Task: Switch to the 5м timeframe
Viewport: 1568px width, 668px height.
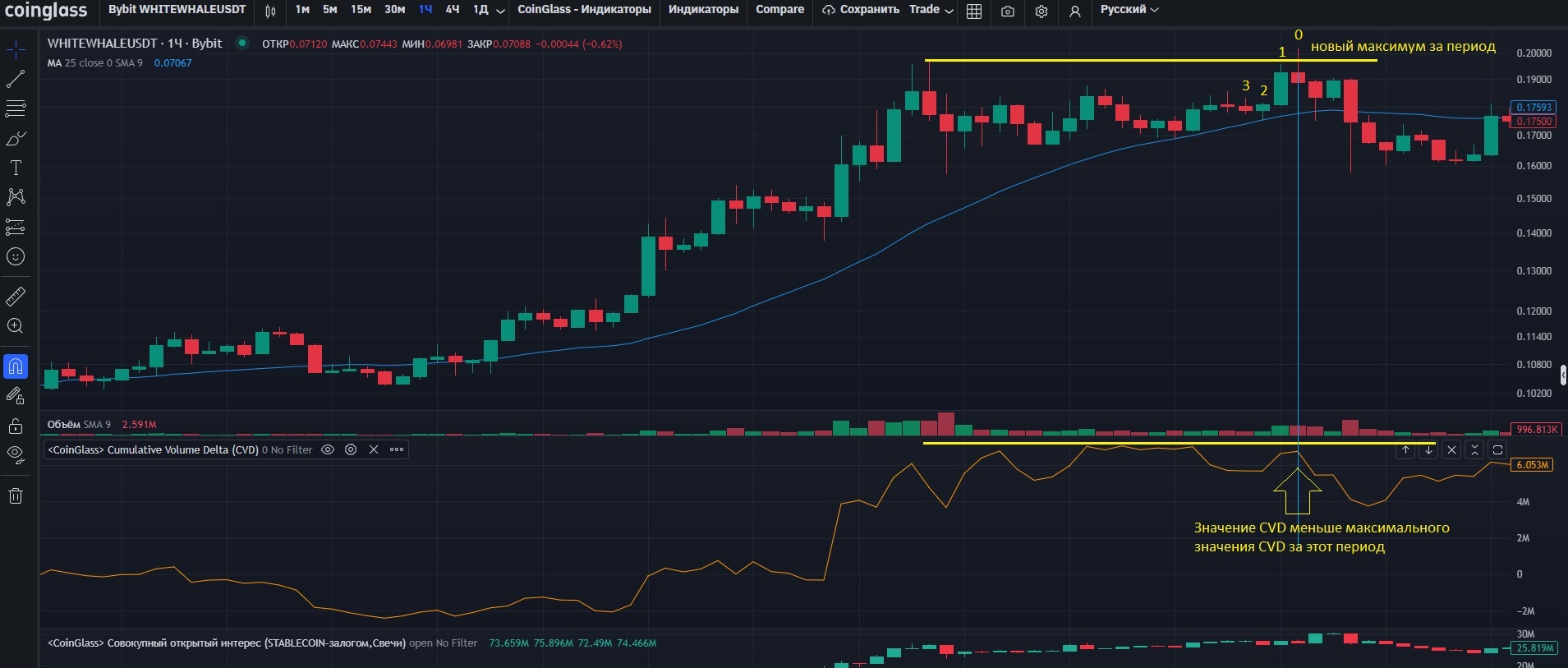Action: [329, 10]
